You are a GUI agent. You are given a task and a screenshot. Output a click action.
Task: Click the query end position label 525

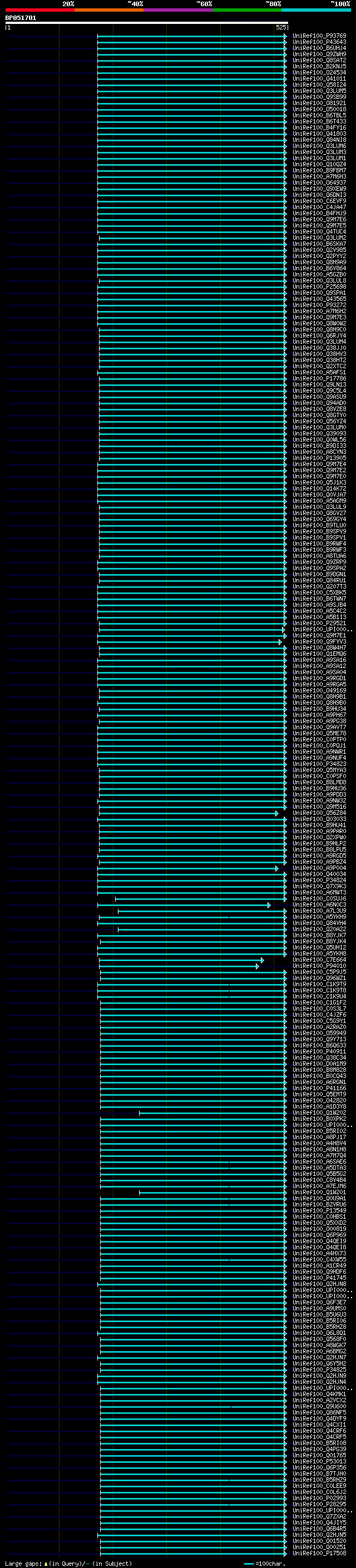(x=280, y=27)
